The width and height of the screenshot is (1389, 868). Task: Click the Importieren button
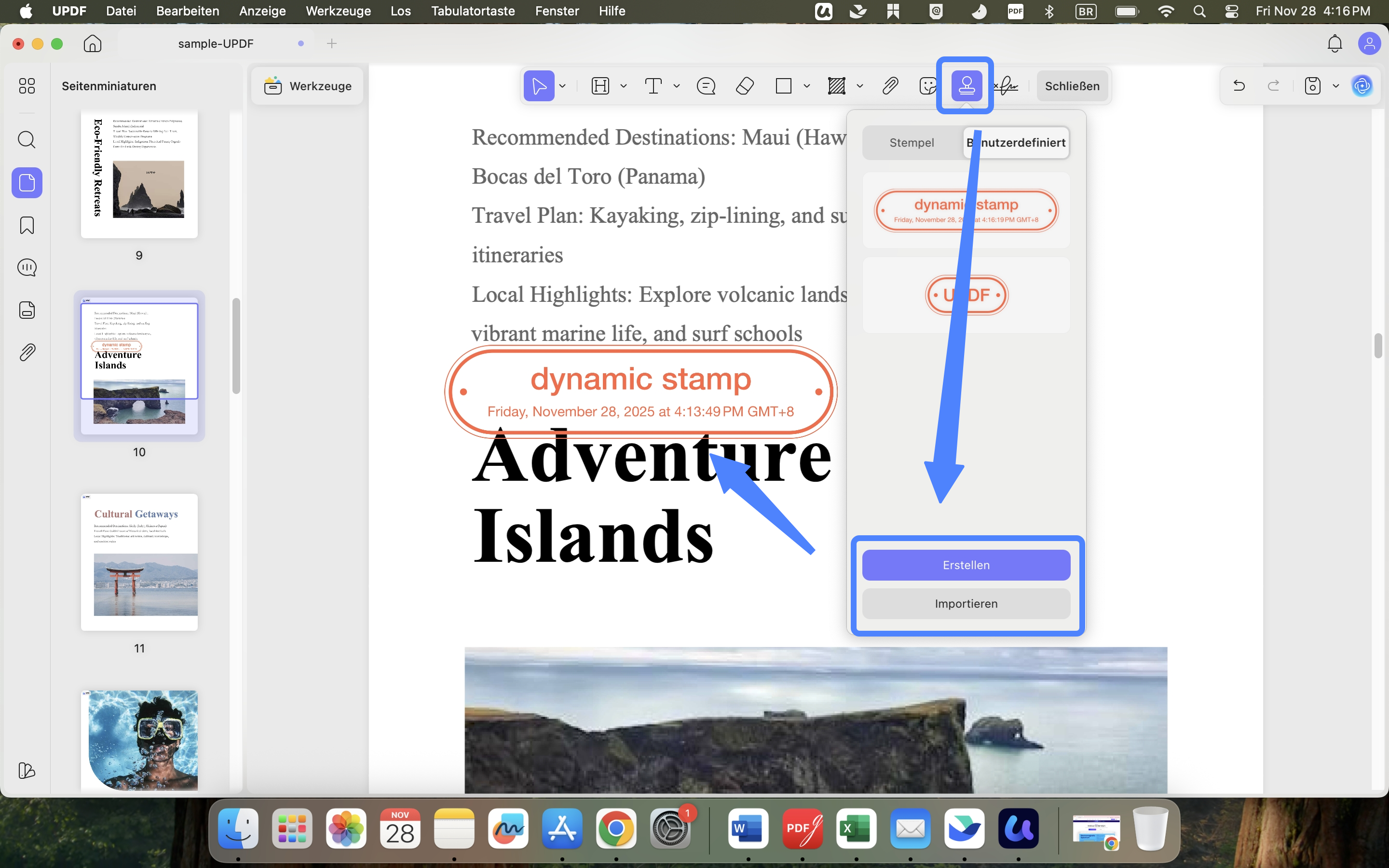[x=966, y=603]
